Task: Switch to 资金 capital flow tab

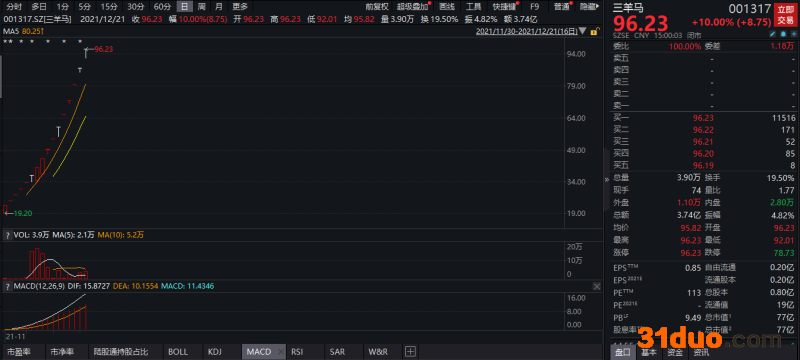Action: tap(675, 352)
